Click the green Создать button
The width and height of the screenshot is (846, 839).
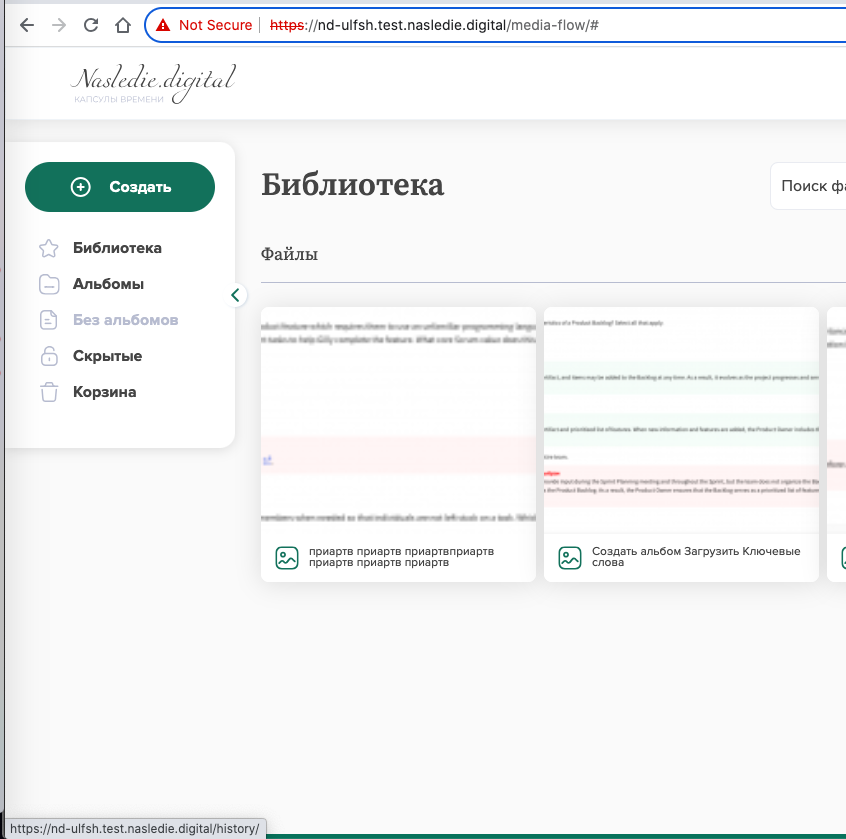point(120,187)
